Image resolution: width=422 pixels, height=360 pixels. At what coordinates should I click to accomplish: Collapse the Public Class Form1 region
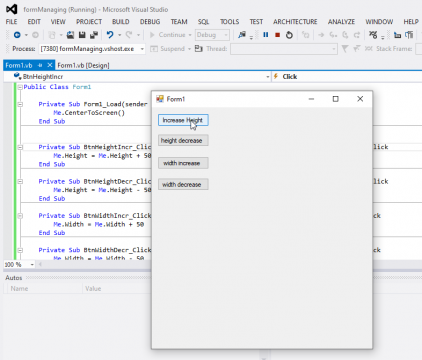(20, 87)
